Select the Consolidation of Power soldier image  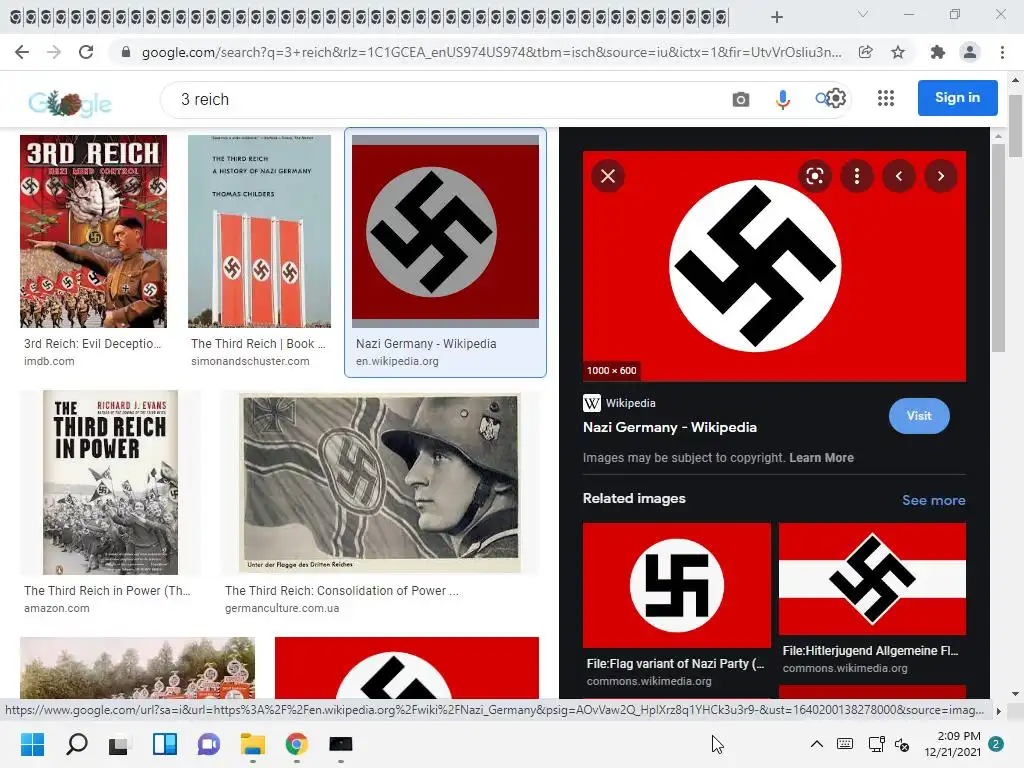(380, 483)
